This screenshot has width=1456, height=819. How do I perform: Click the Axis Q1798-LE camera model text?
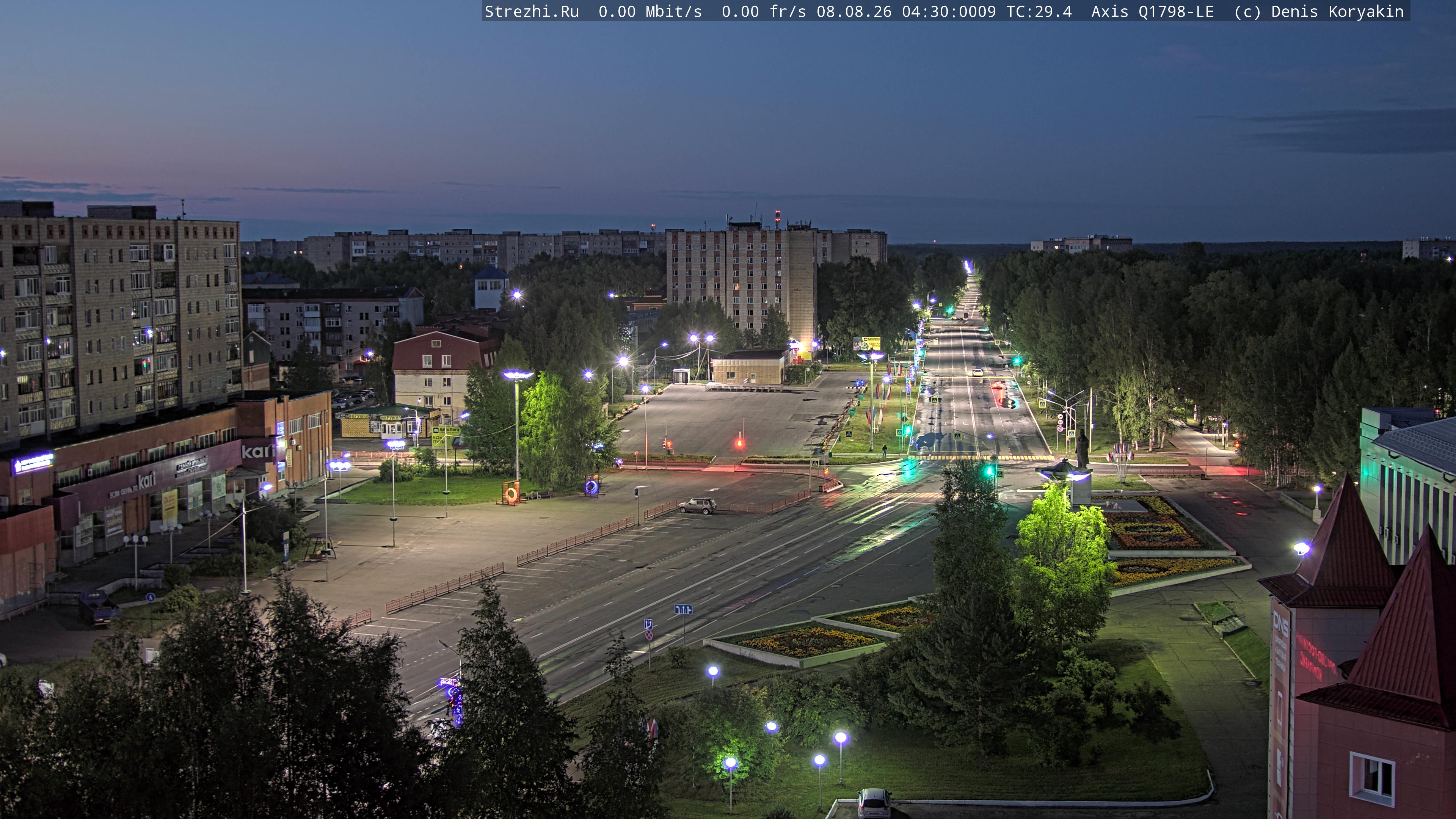[1153, 12]
